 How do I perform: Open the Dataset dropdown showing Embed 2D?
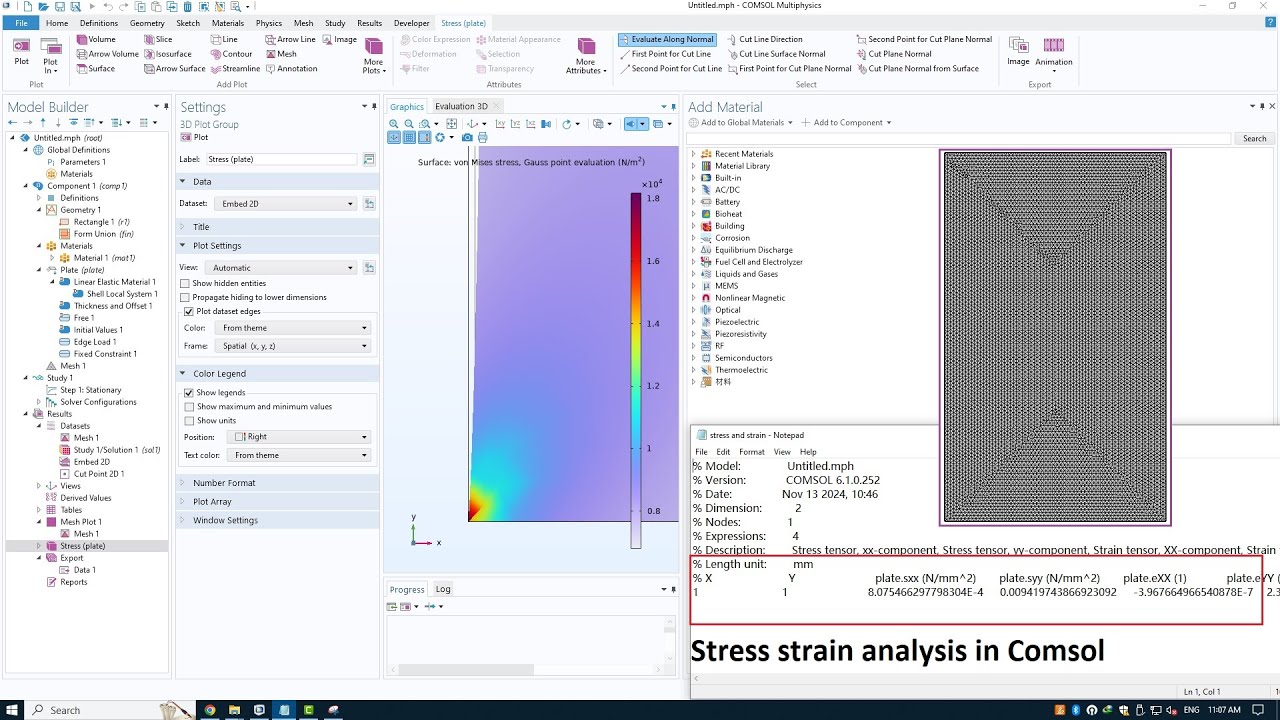point(287,204)
